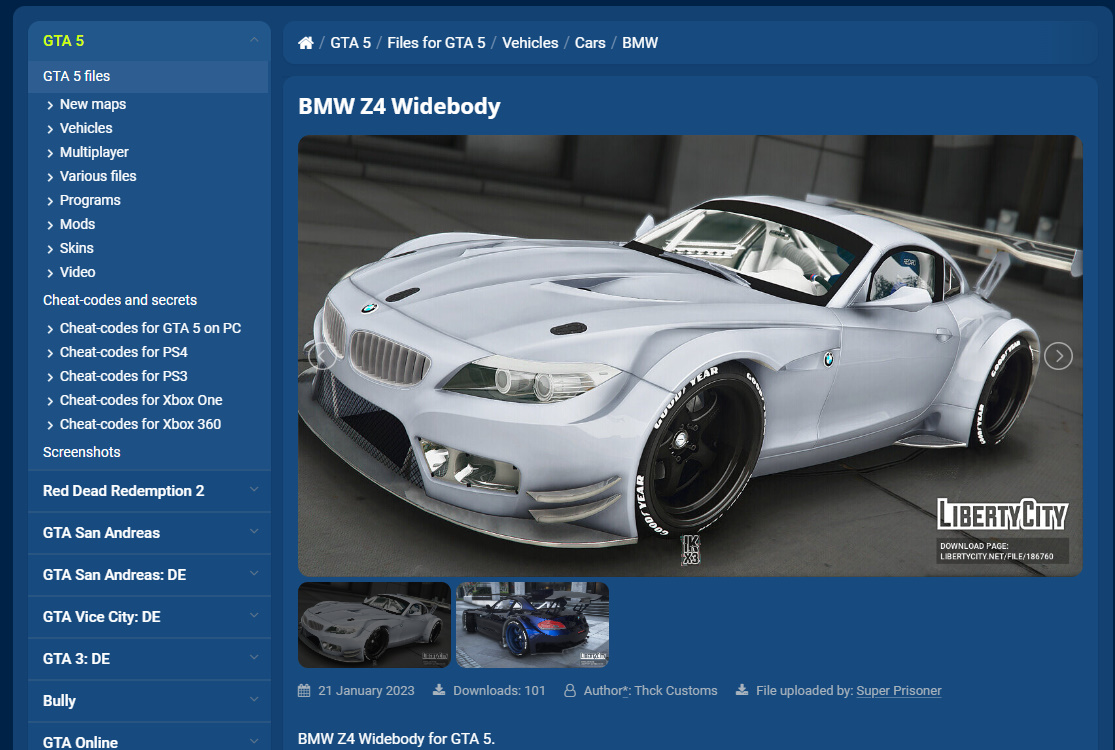Go to the home icon in breadcrumb
Image resolution: width=1115 pixels, height=750 pixels.
pyautogui.click(x=306, y=43)
